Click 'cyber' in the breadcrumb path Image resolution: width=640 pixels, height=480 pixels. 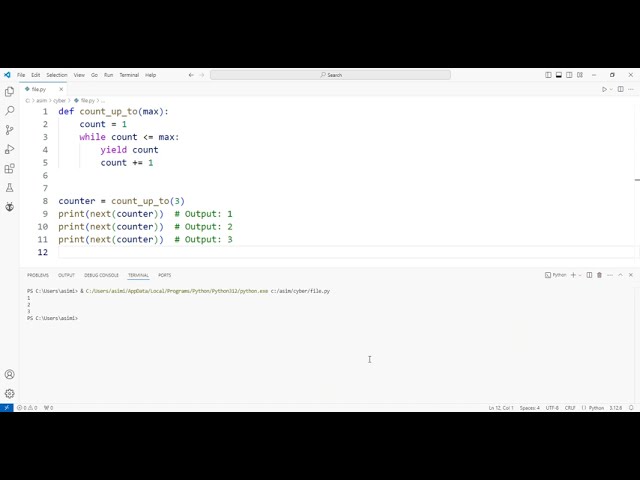pyautogui.click(x=60, y=100)
